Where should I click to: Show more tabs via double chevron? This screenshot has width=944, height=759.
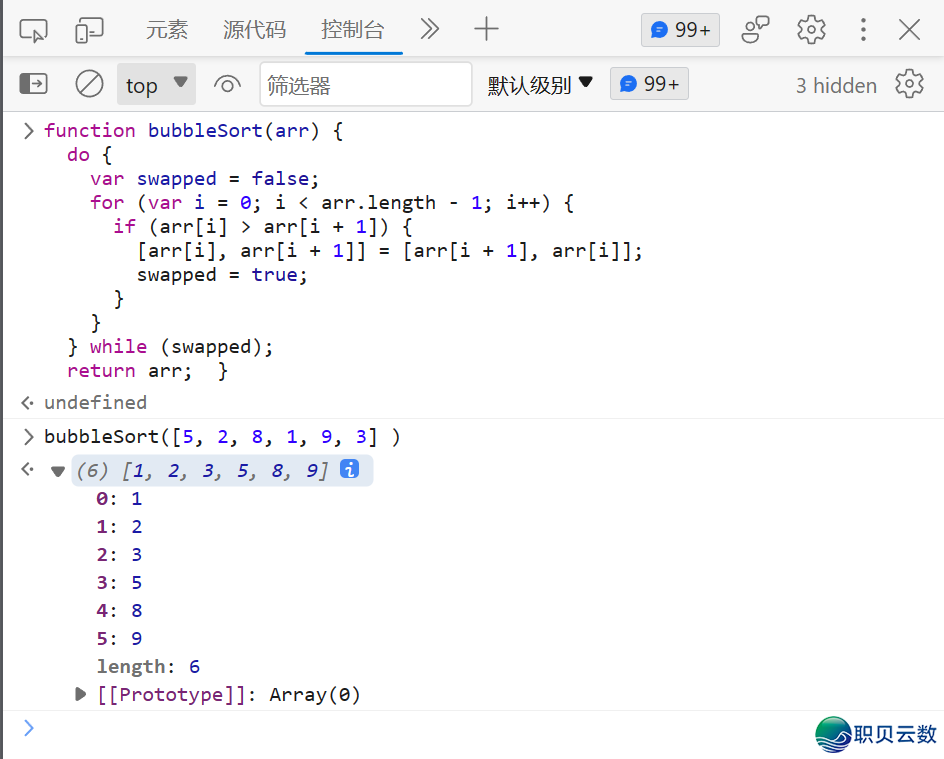click(x=430, y=30)
